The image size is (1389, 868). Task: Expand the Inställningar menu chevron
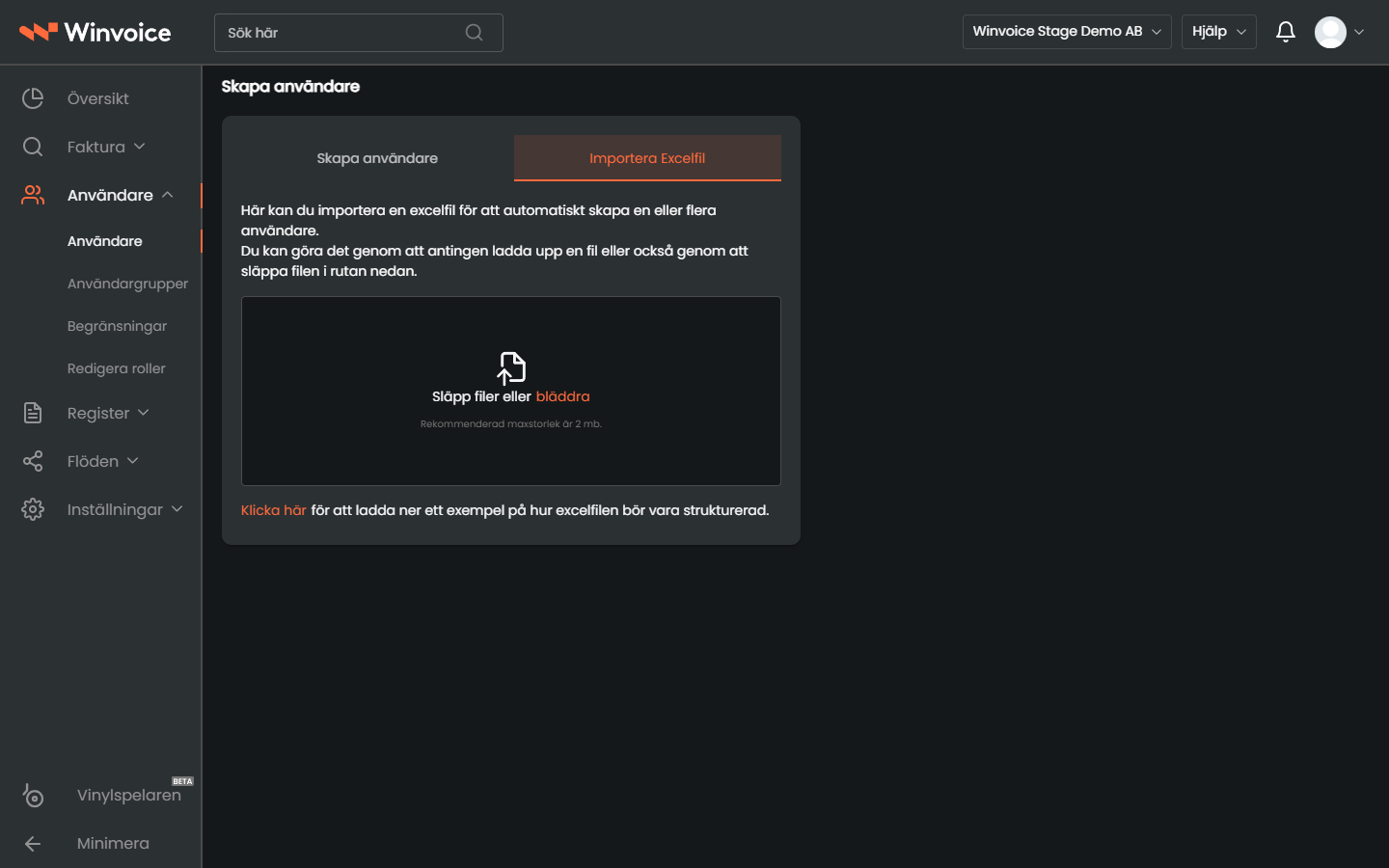pyautogui.click(x=177, y=509)
